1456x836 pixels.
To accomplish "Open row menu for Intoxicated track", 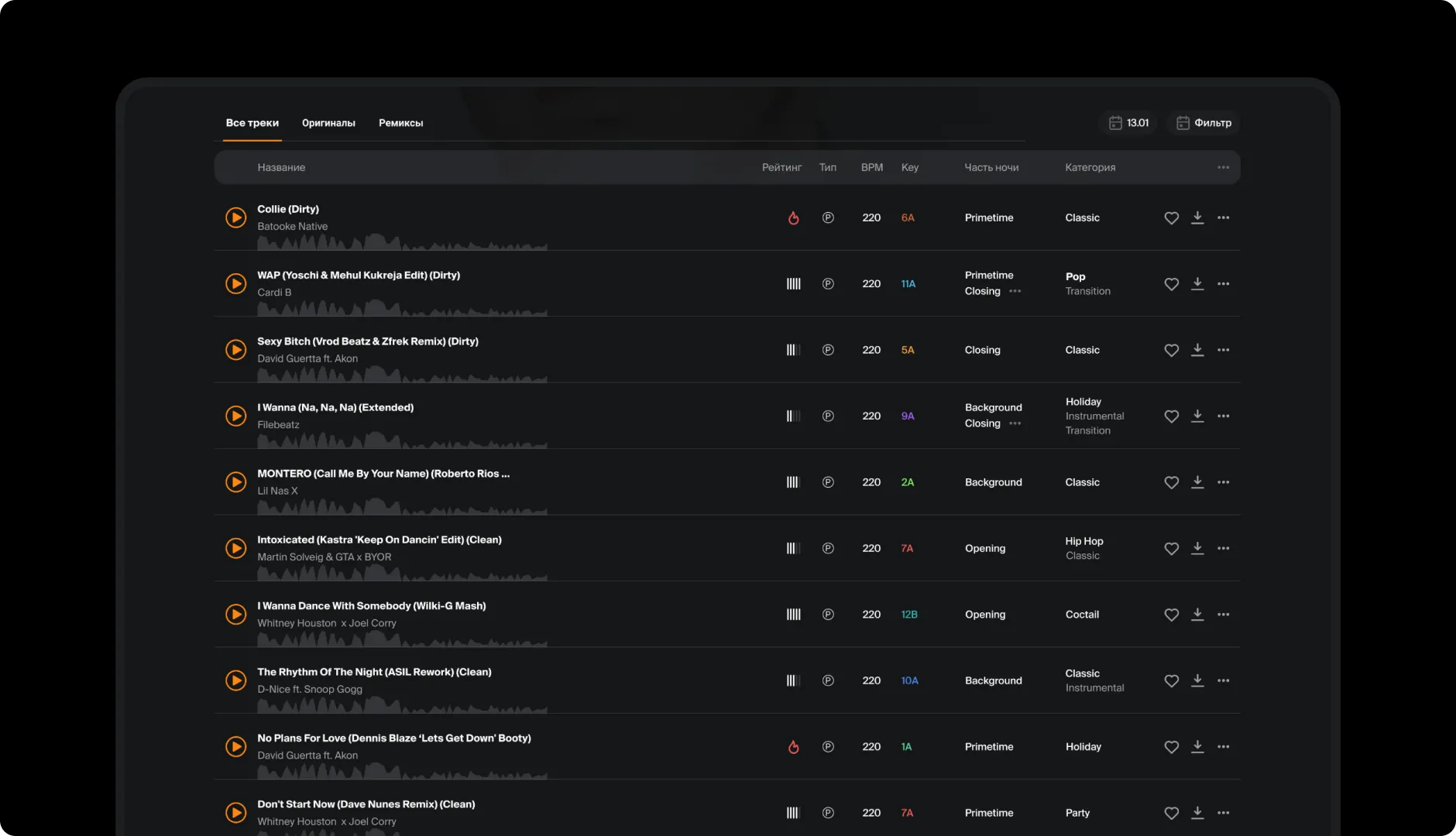I will [1224, 549].
